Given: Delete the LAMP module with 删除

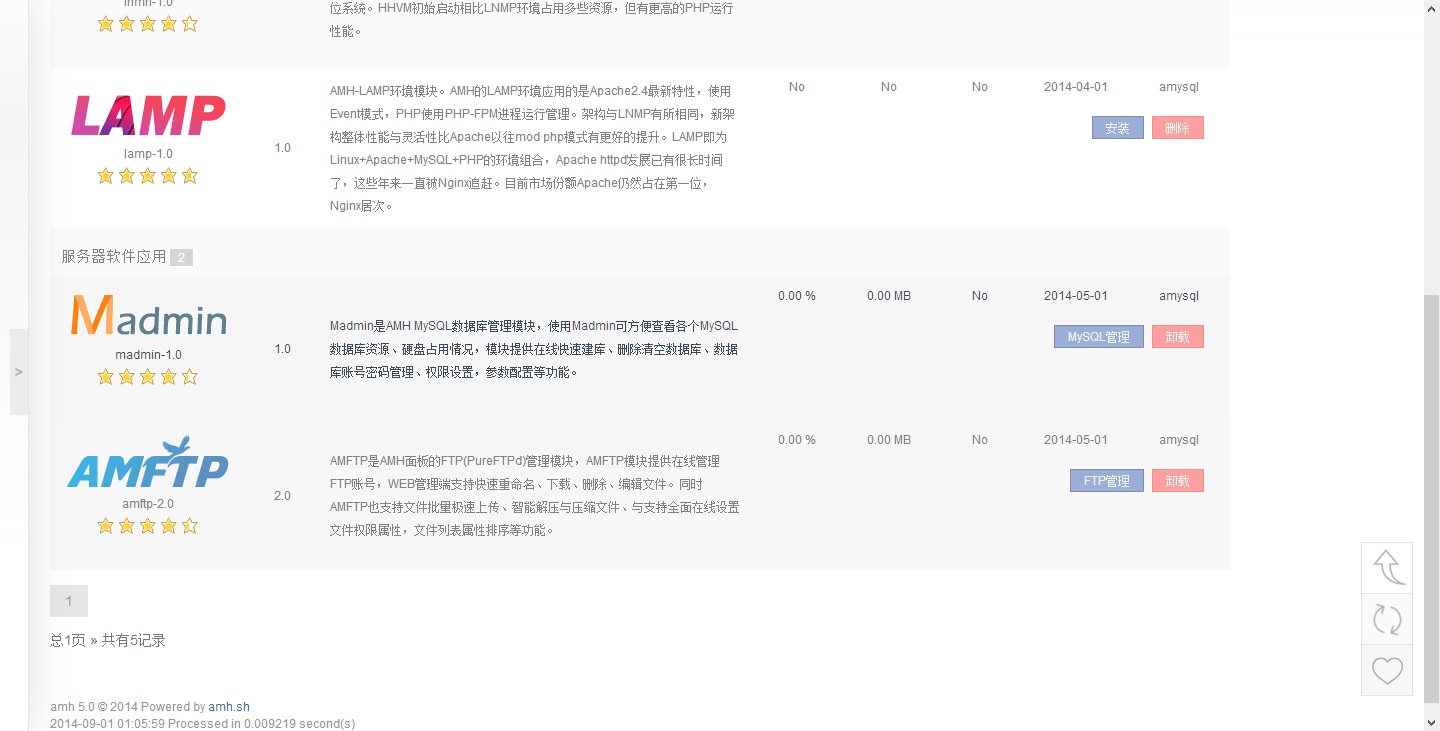Looking at the screenshot, I should [1177, 128].
